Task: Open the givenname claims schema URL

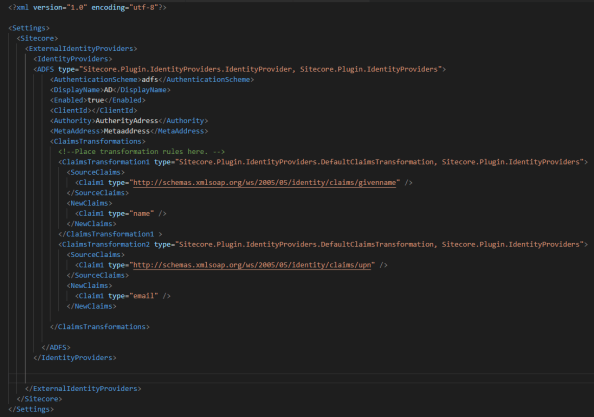Action: pos(264,183)
